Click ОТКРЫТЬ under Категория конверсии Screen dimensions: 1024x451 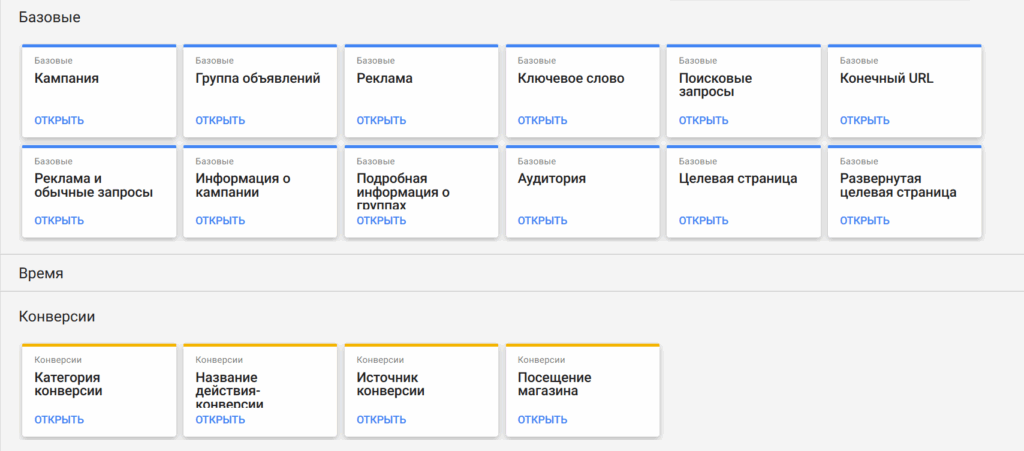[59, 420]
